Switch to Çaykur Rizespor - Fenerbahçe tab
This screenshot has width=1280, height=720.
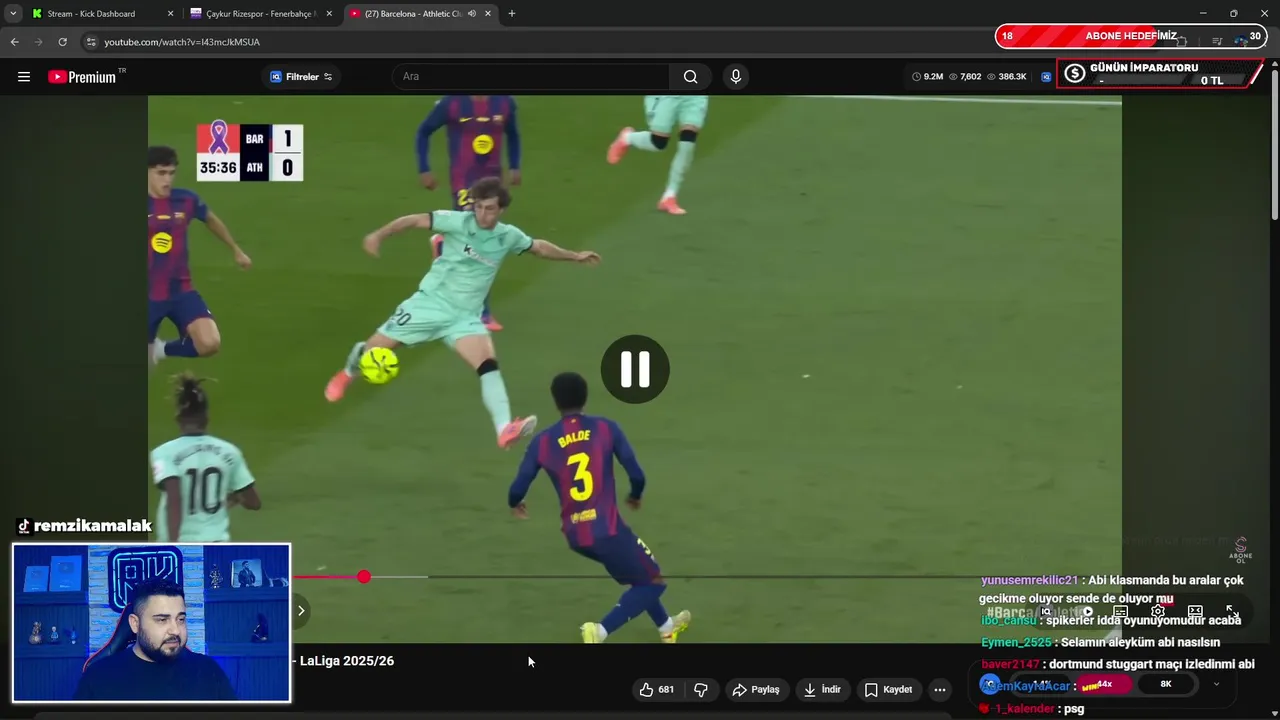click(x=260, y=14)
